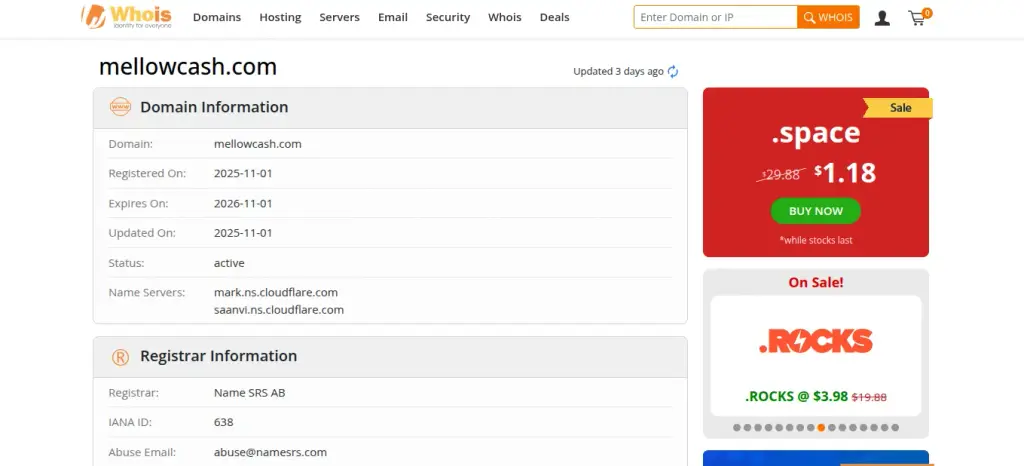Image resolution: width=1024 pixels, height=466 pixels.
Task: Select registrar value Name SRS AB
Action: point(249,393)
